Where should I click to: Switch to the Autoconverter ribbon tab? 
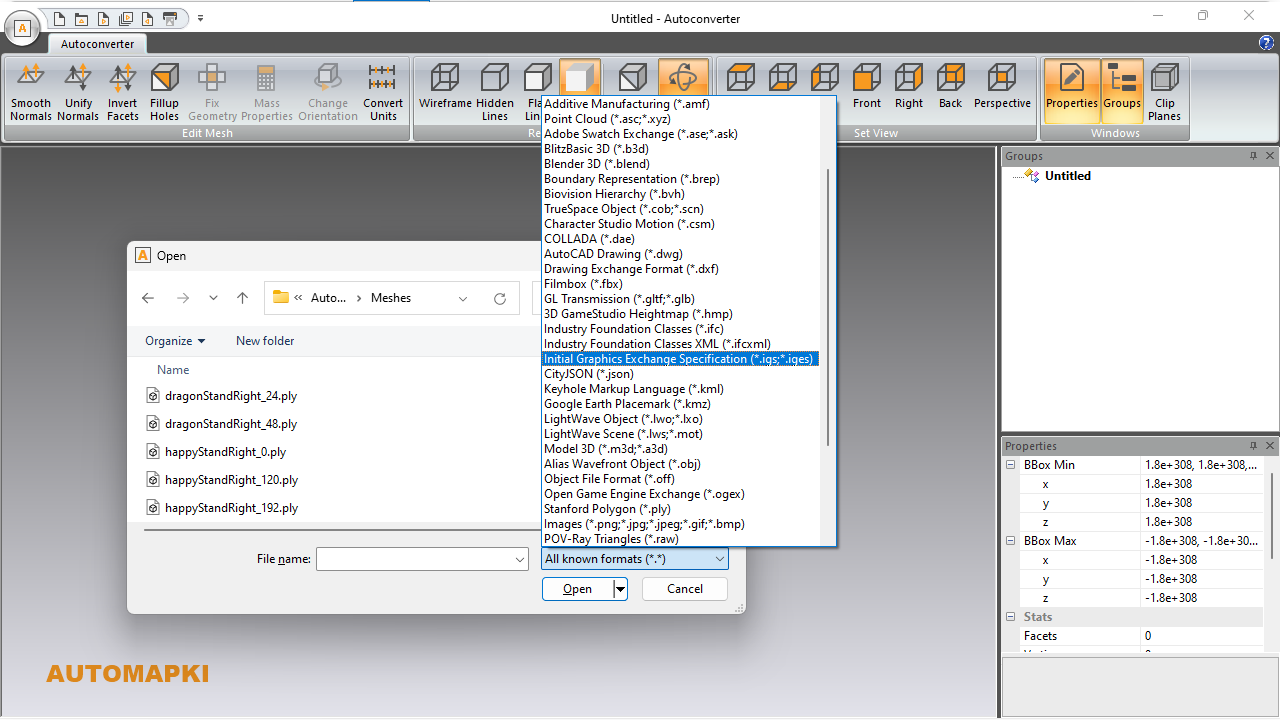click(98, 44)
